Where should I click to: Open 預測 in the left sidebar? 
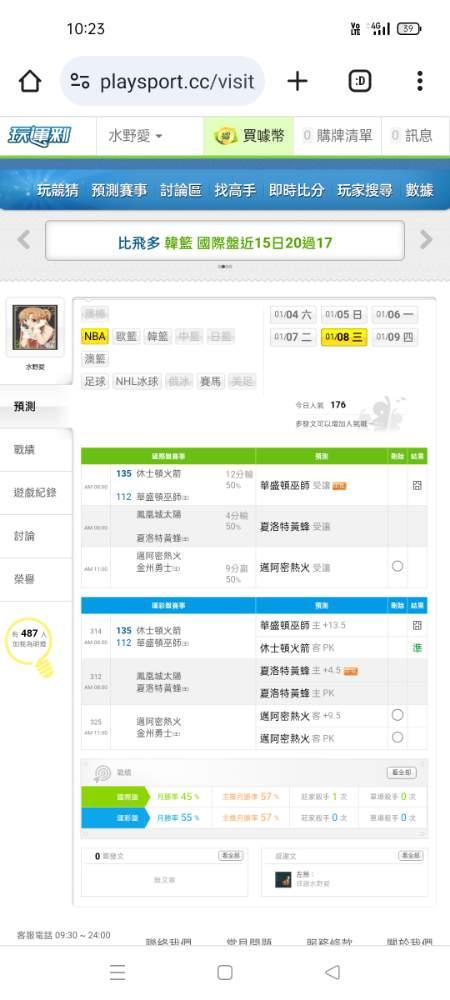36,406
